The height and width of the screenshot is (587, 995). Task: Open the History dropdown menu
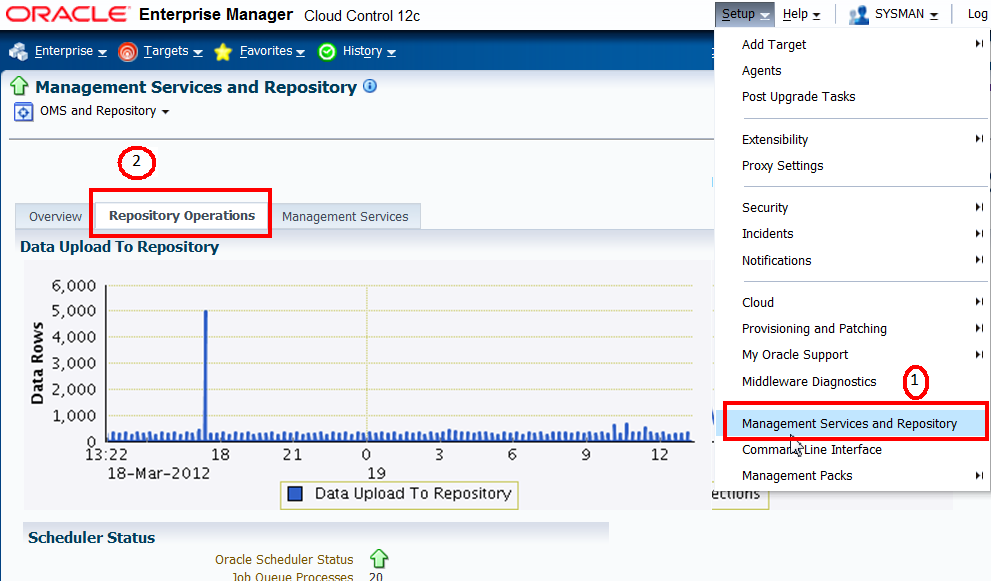click(369, 51)
